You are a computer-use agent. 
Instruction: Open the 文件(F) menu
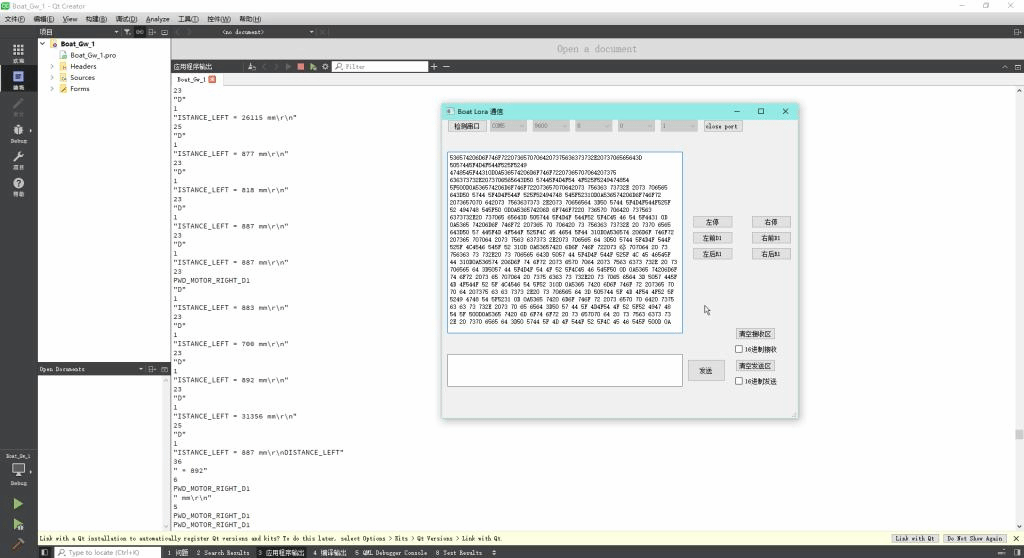pyautogui.click(x=14, y=19)
